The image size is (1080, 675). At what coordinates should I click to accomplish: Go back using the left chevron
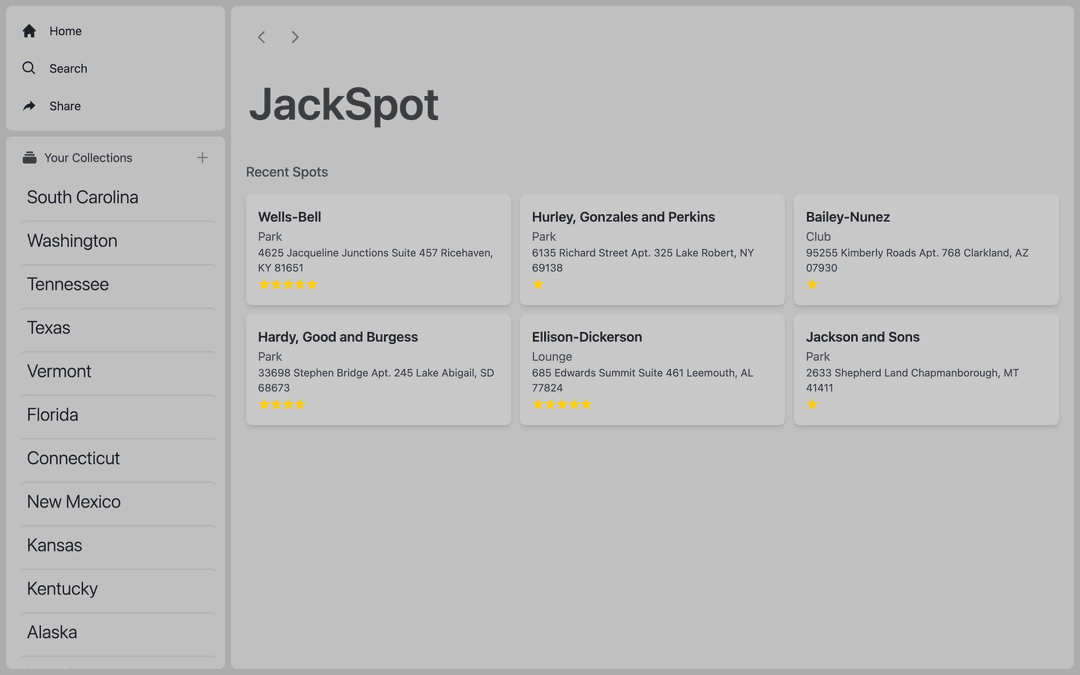tap(262, 37)
